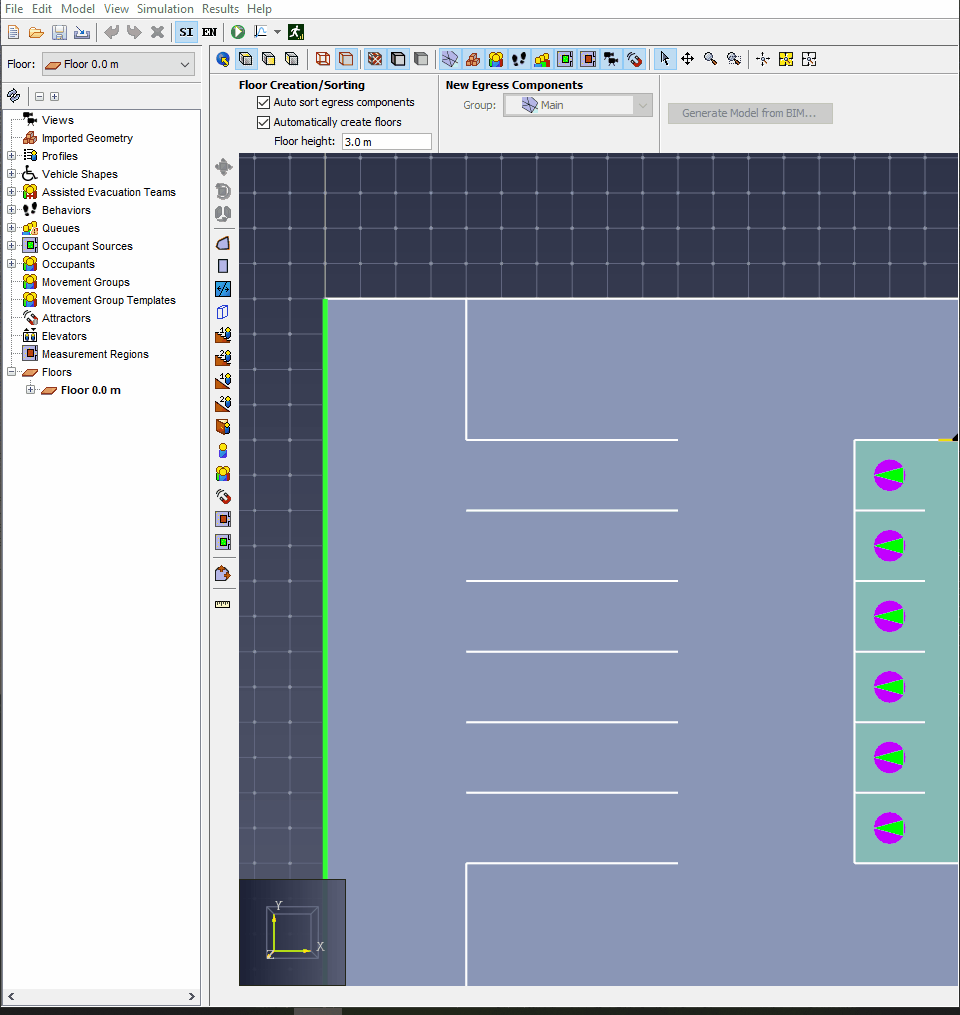Select the rectangular room drawing tool
Image resolution: width=960 pixels, height=1015 pixels.
pyautogui.click(x=223, y=266)
